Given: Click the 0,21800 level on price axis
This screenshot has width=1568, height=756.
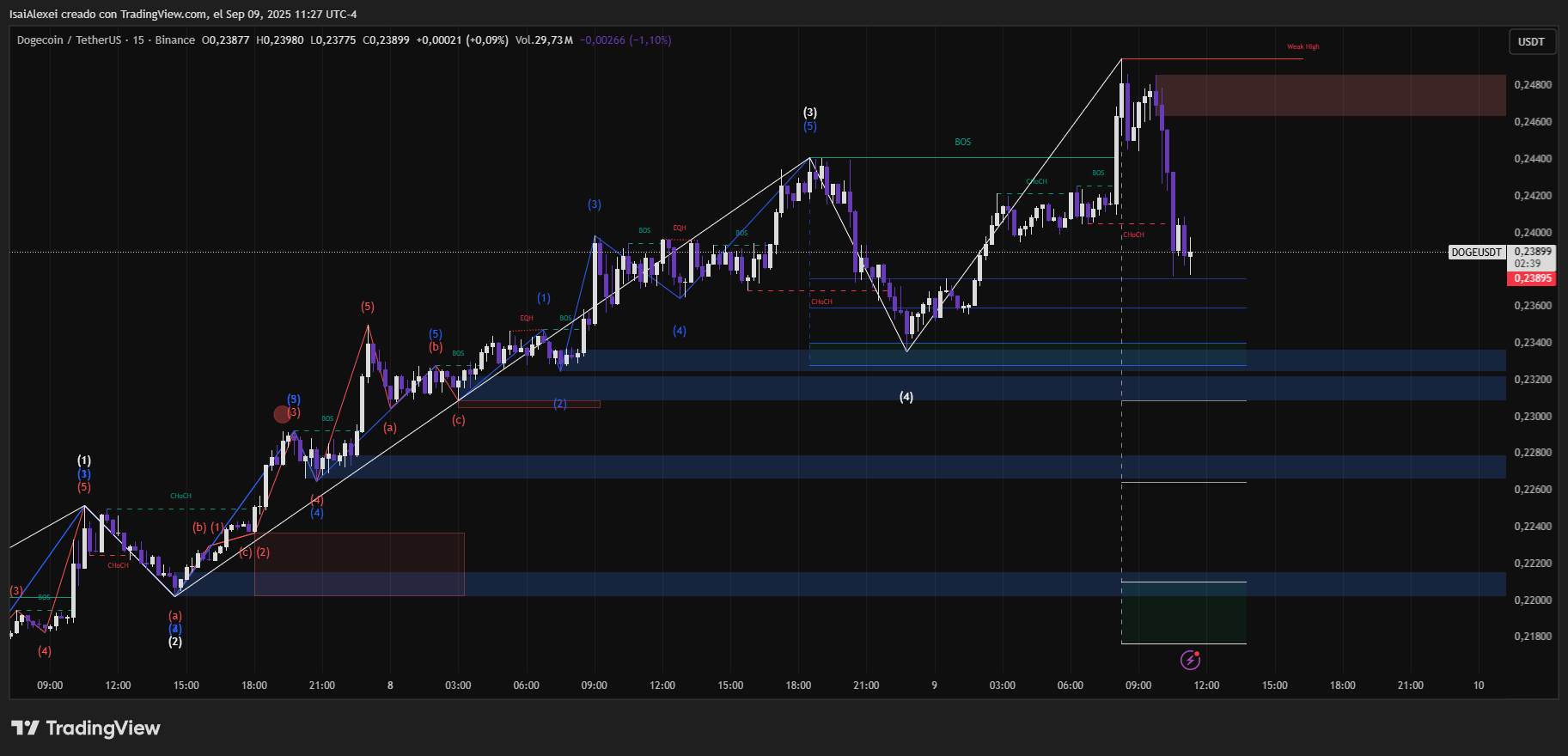Looking at the screenshot, I should coord(1532,637).
